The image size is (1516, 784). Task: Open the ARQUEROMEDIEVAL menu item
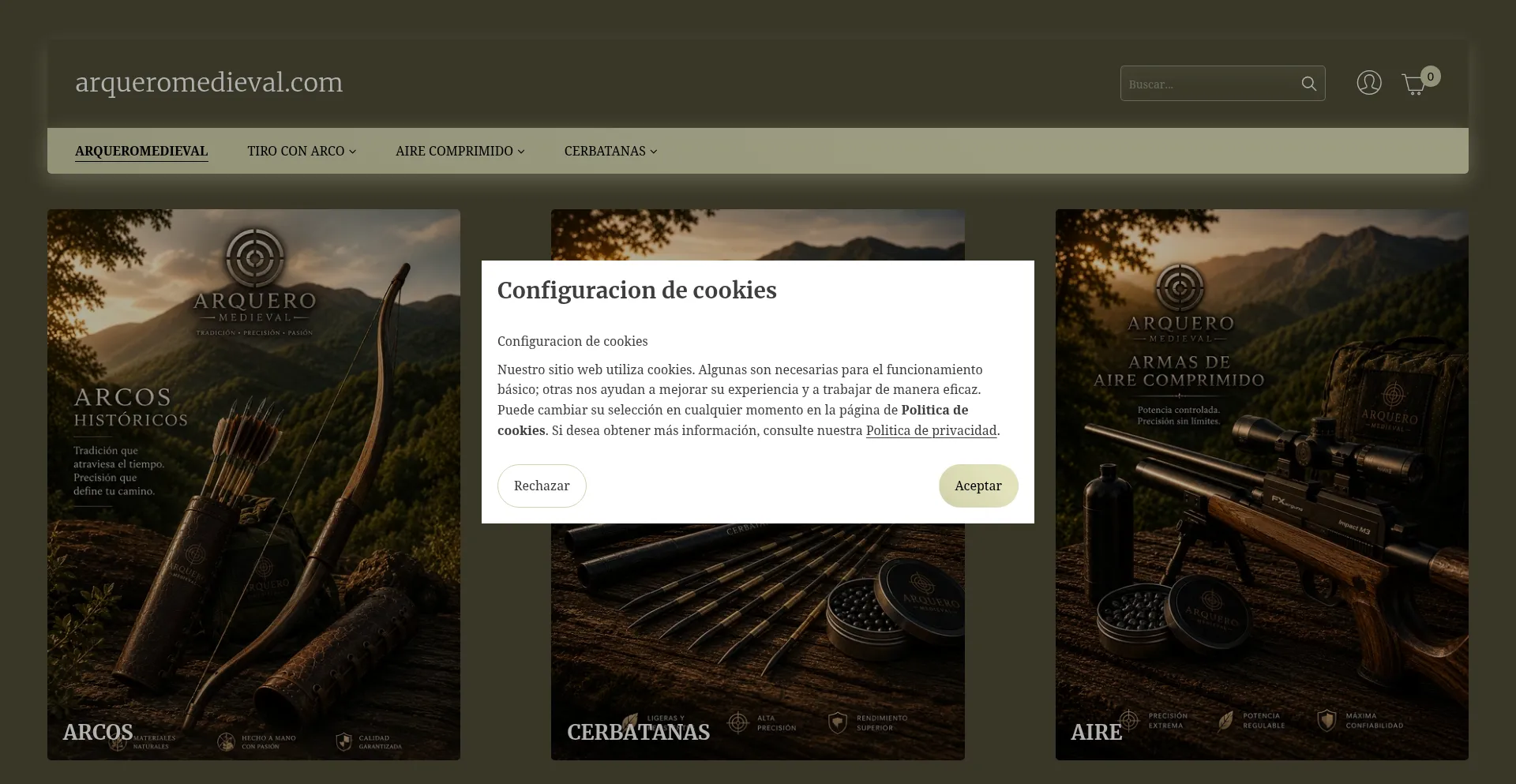(141, 151)
